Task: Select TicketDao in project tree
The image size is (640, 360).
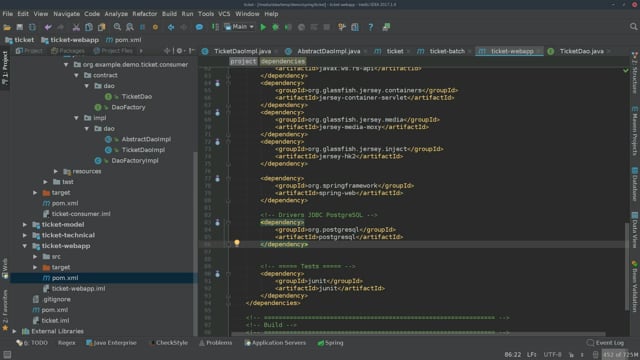Action: [x=136, y=97]
